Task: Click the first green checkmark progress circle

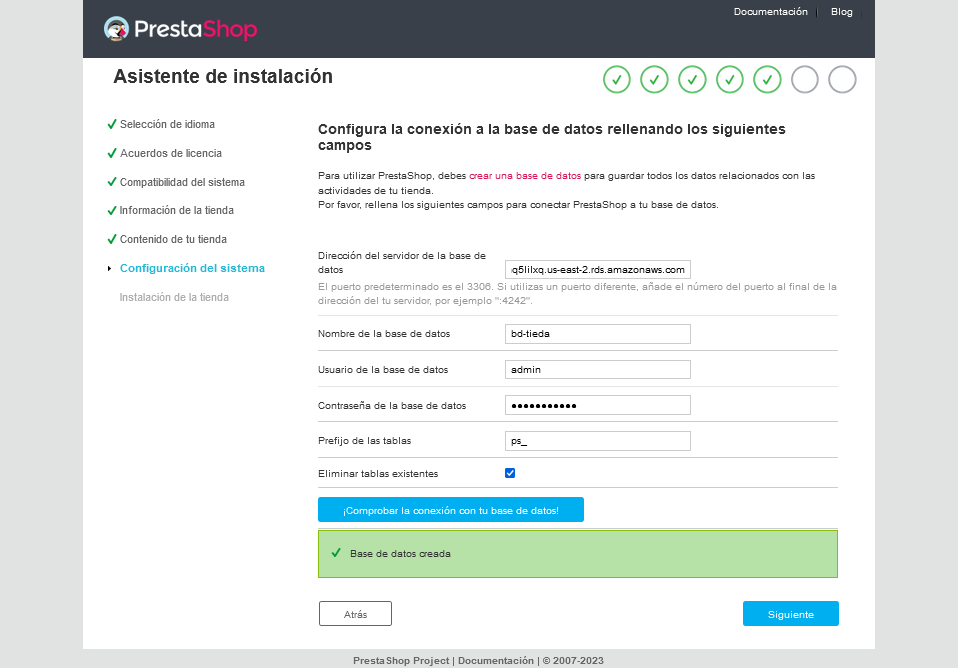Action: (617, 79)
